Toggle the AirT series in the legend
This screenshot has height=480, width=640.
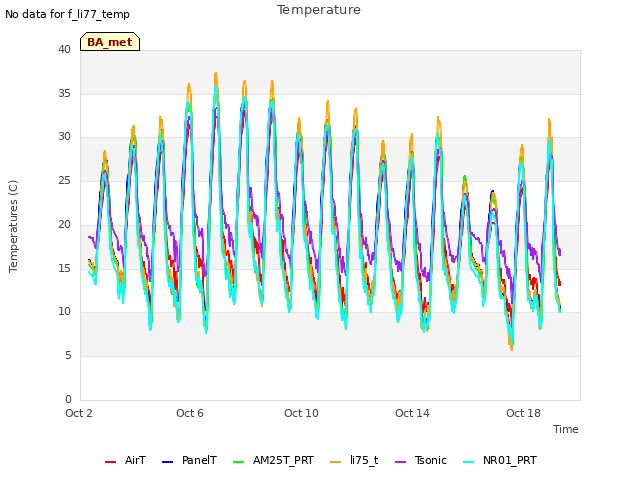coord(125,460)
